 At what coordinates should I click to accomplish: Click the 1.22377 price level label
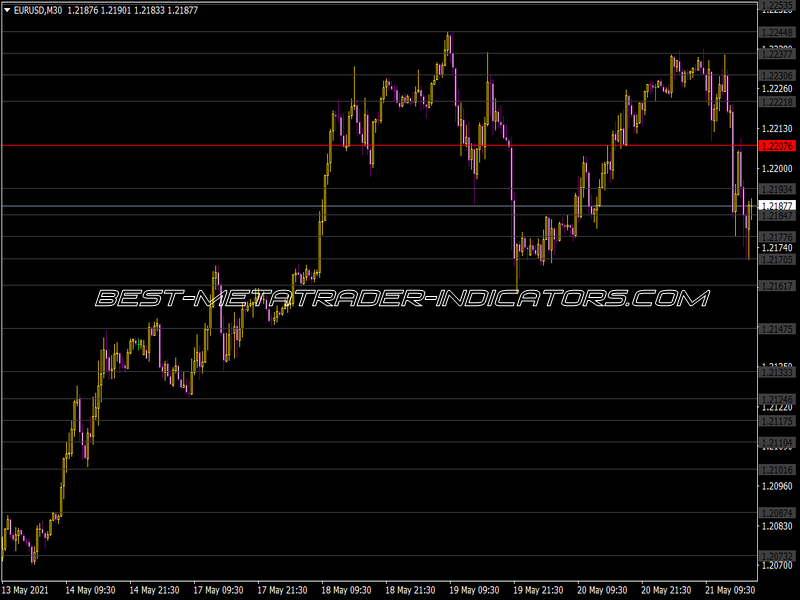(x=777, y=54)
